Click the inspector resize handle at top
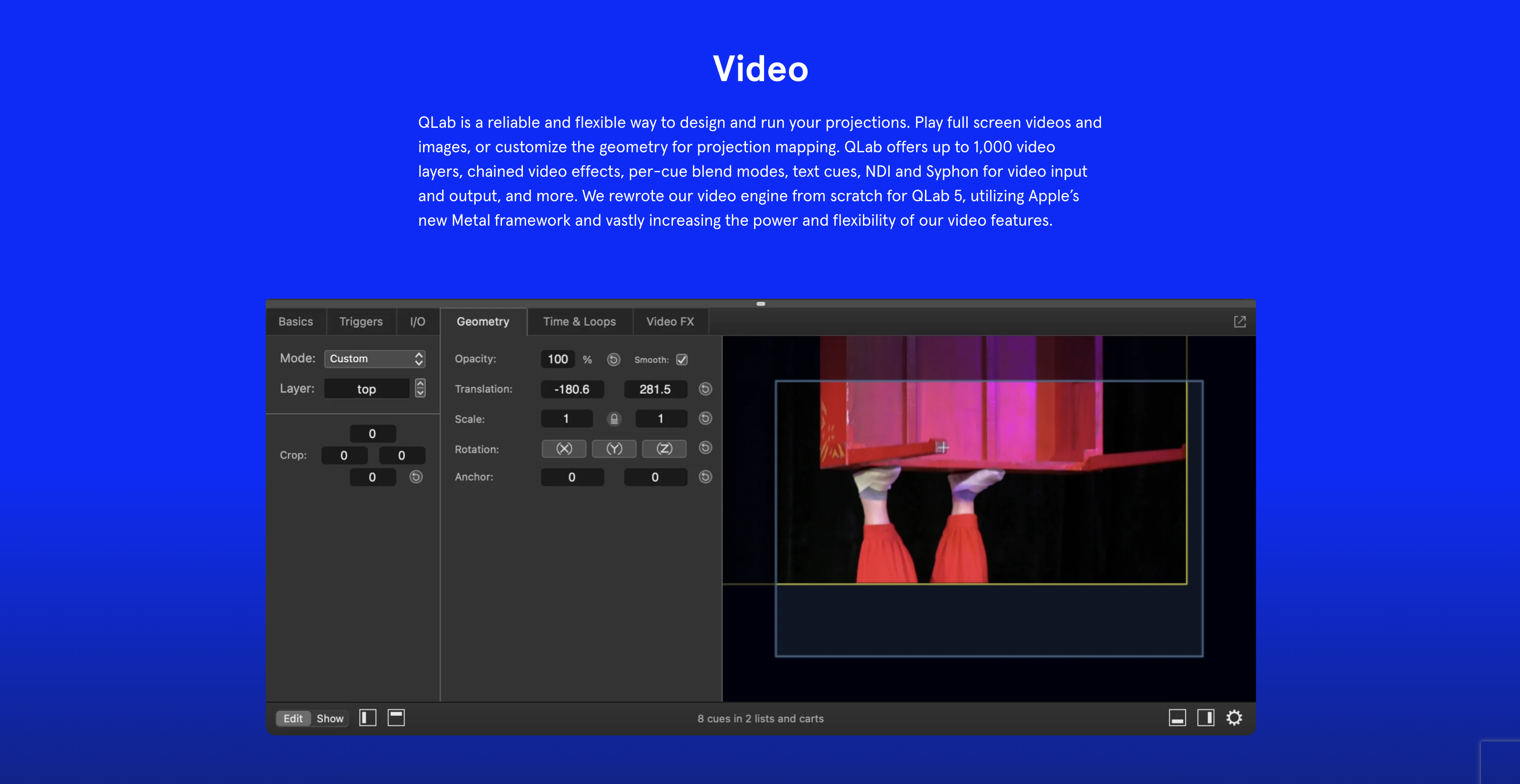Screen dimensions: 1520x784 click(760, 304)
